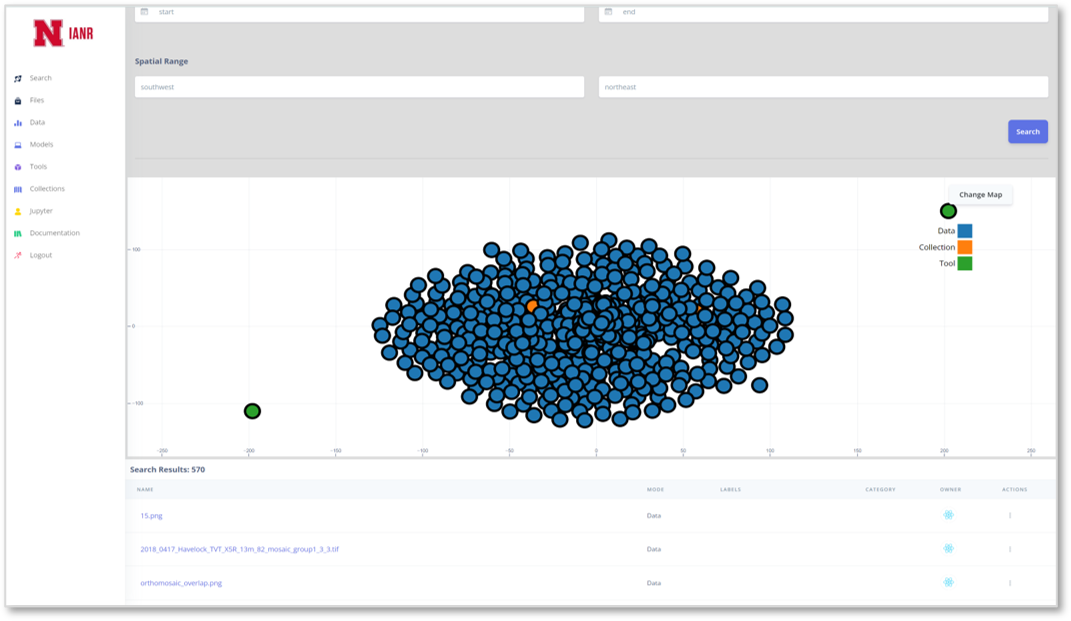
Task: Open Jupyter from the sidebar
Action: (x=41, y=211)
